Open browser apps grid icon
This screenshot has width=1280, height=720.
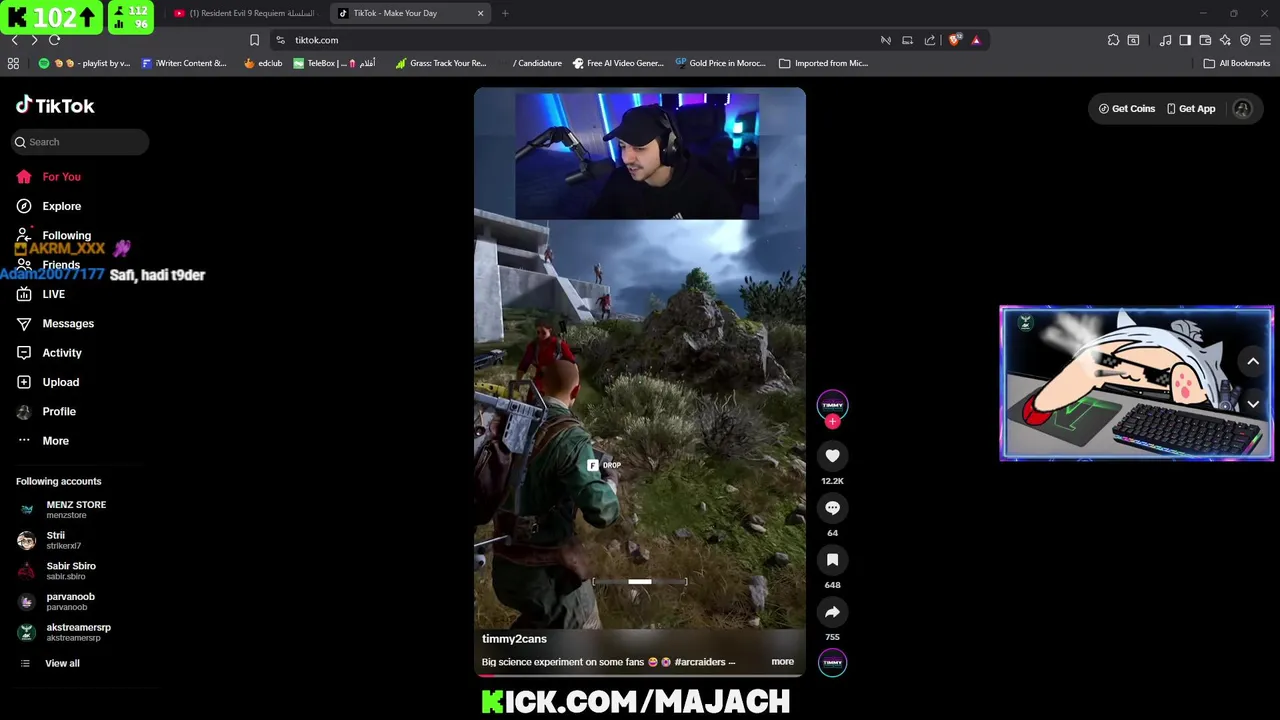point(13,63)
